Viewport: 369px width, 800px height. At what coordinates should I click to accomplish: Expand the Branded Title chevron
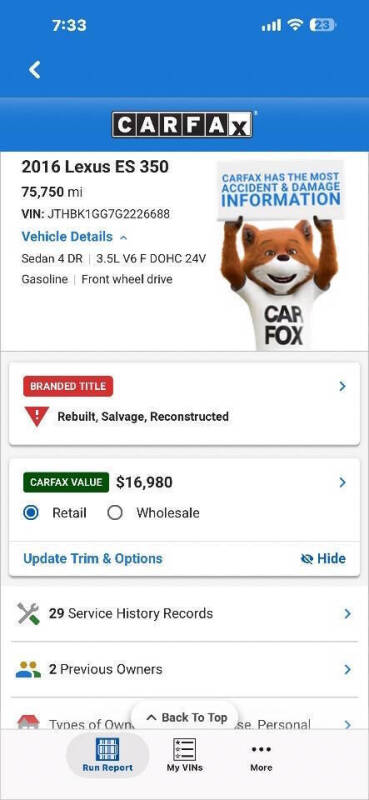pyautogui.click(x=342, y=387)
